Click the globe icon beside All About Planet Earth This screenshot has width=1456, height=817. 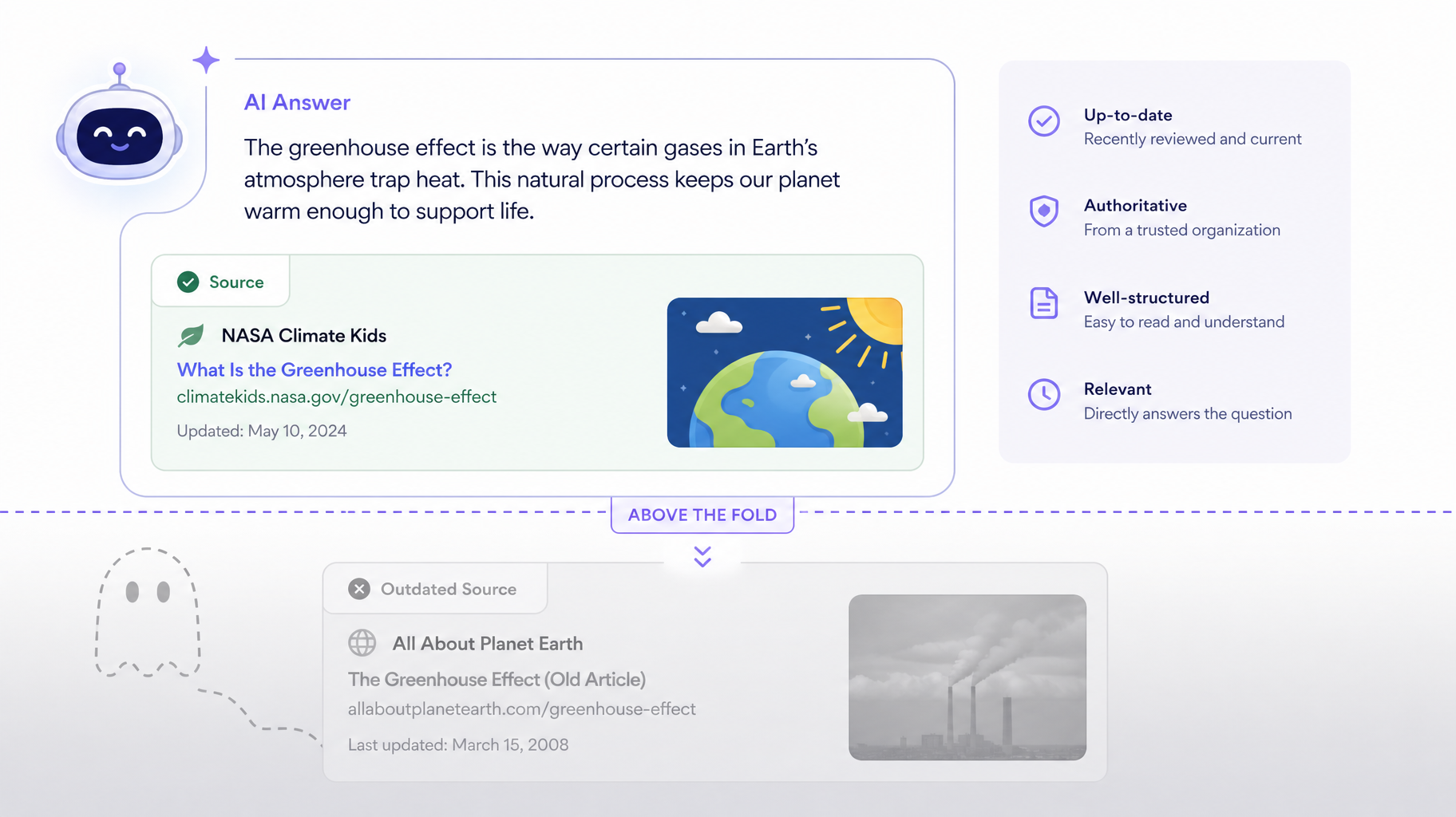pyautogui.click(x=362, y=643)
